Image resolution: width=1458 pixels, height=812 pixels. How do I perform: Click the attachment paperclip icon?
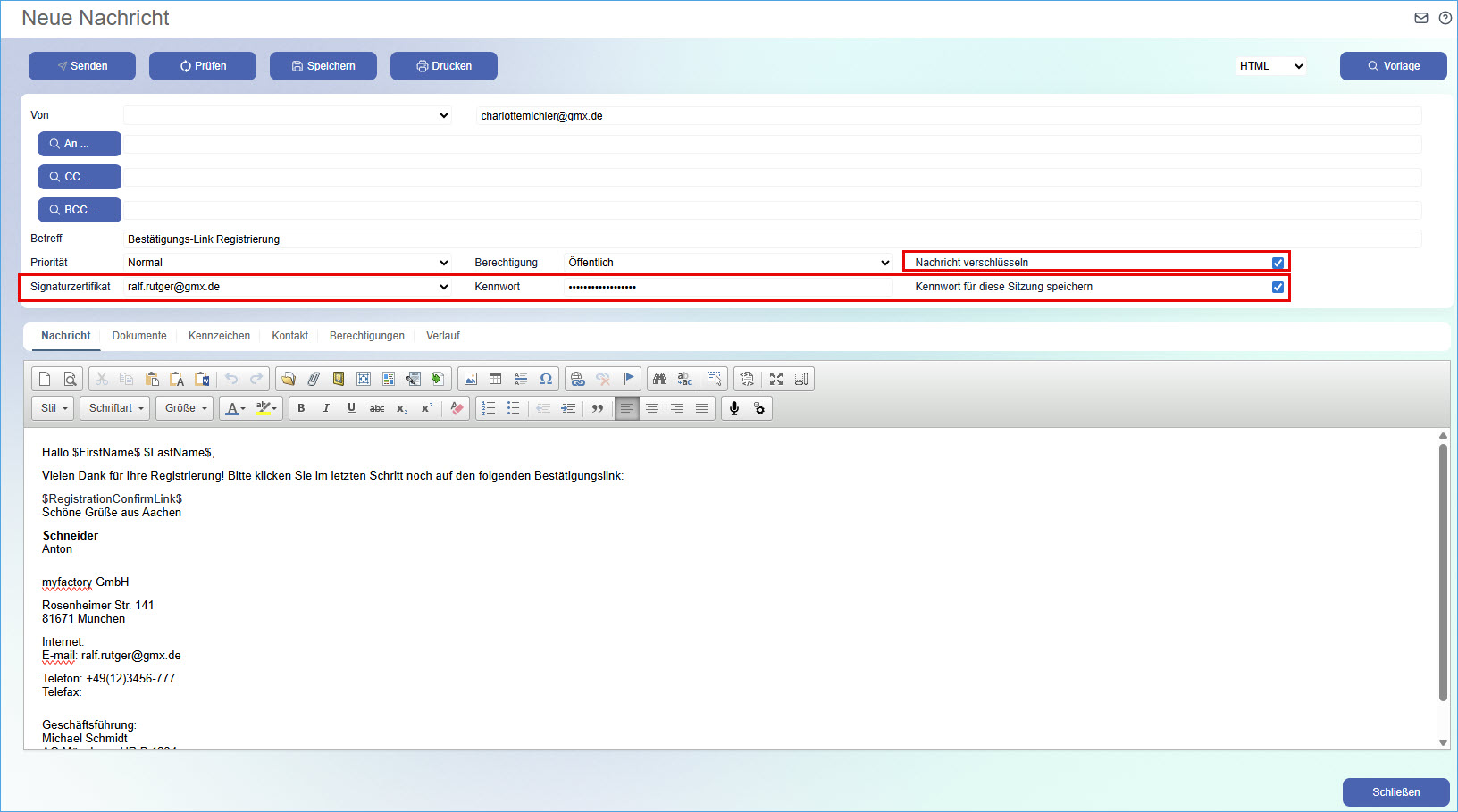click(x=314, y=379)
